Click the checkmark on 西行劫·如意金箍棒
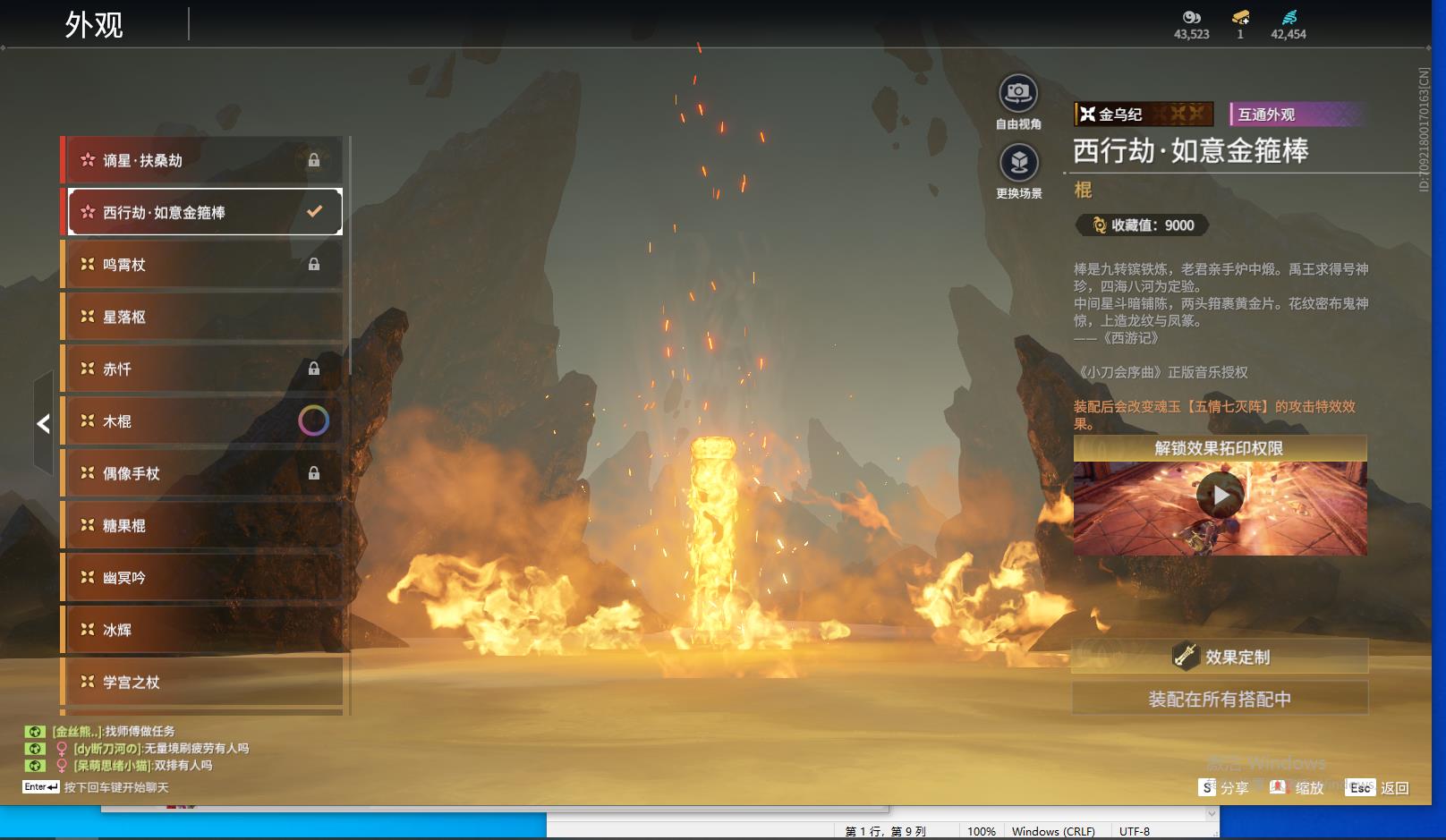 tap(314, 212)
